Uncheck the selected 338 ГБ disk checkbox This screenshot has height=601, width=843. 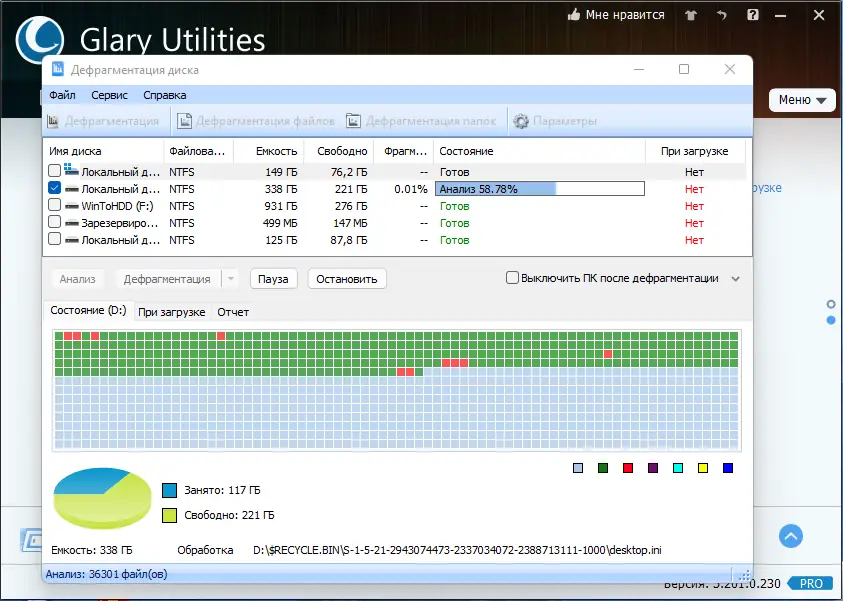[54, 188]
